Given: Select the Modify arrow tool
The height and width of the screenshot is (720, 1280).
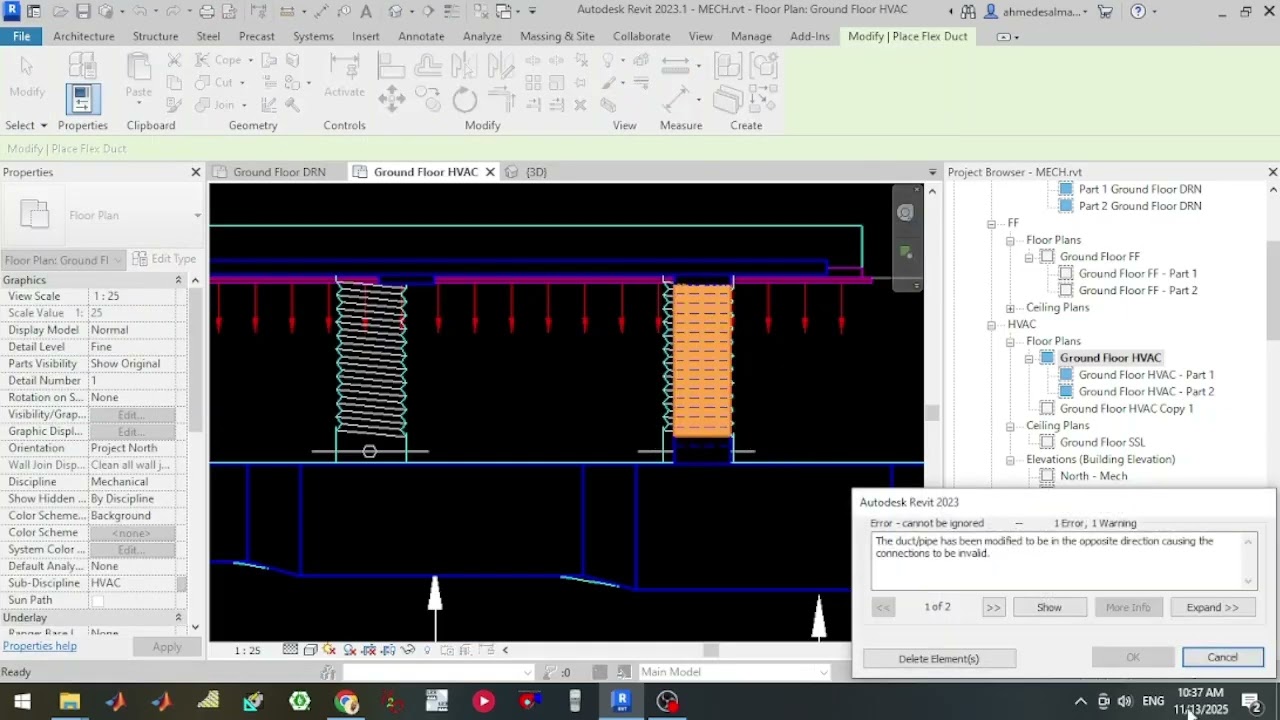Looking at the screenshot, I should tap(26, 67).
